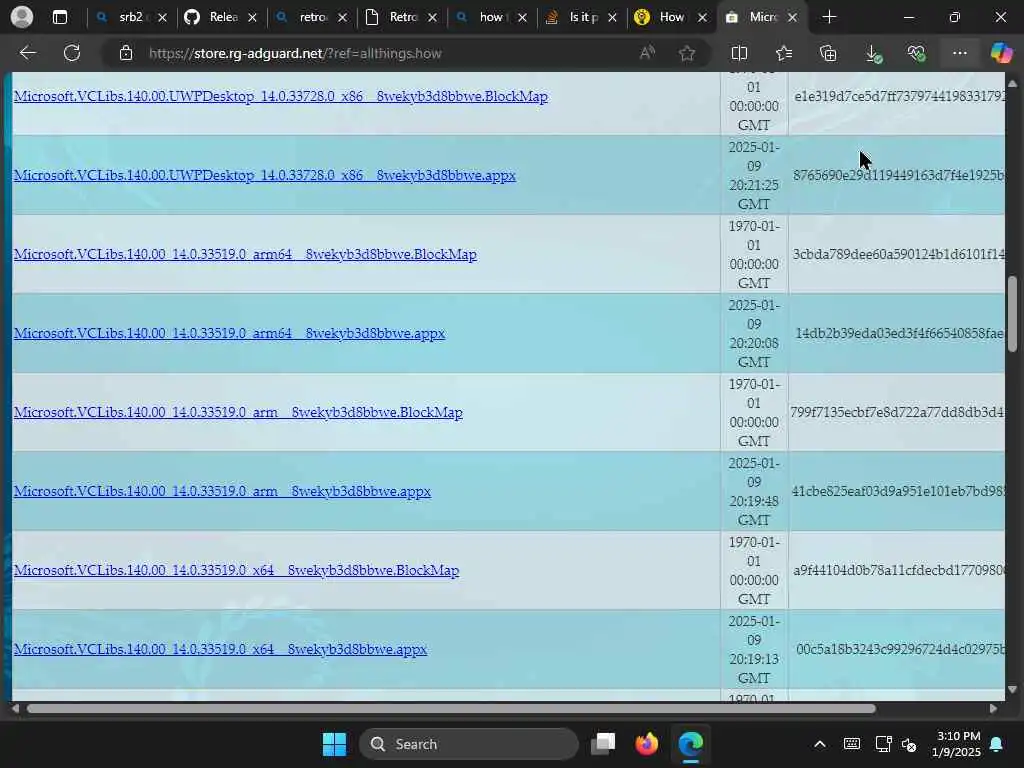1024x768 pixels.
Task: Download VCLibs 14.0.33519.0 x64 BlockMap link
Action: pos(236,571)
